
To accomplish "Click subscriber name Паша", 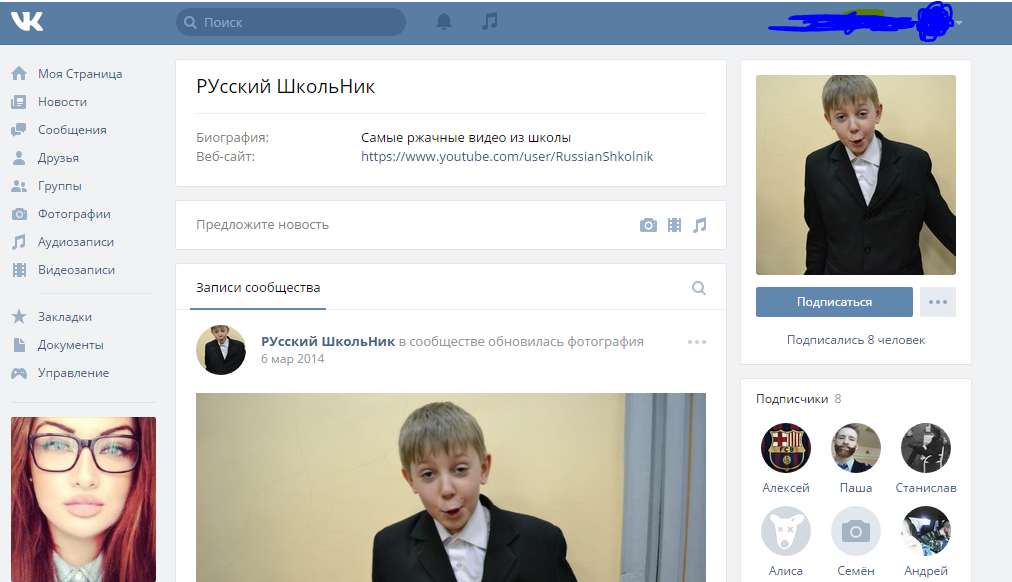I will (856, 488).
